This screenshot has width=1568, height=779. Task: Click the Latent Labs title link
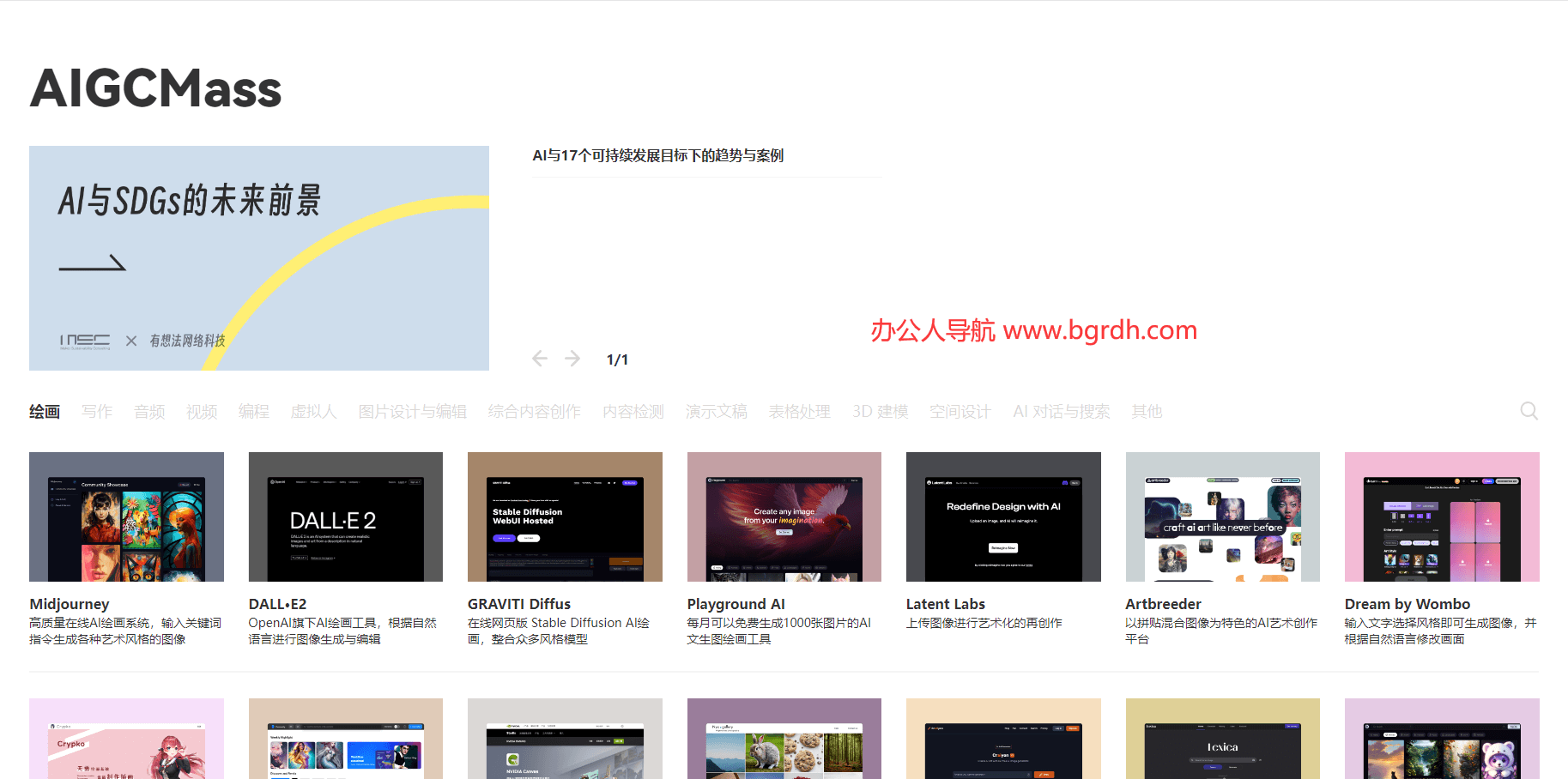tap(945, 604)
